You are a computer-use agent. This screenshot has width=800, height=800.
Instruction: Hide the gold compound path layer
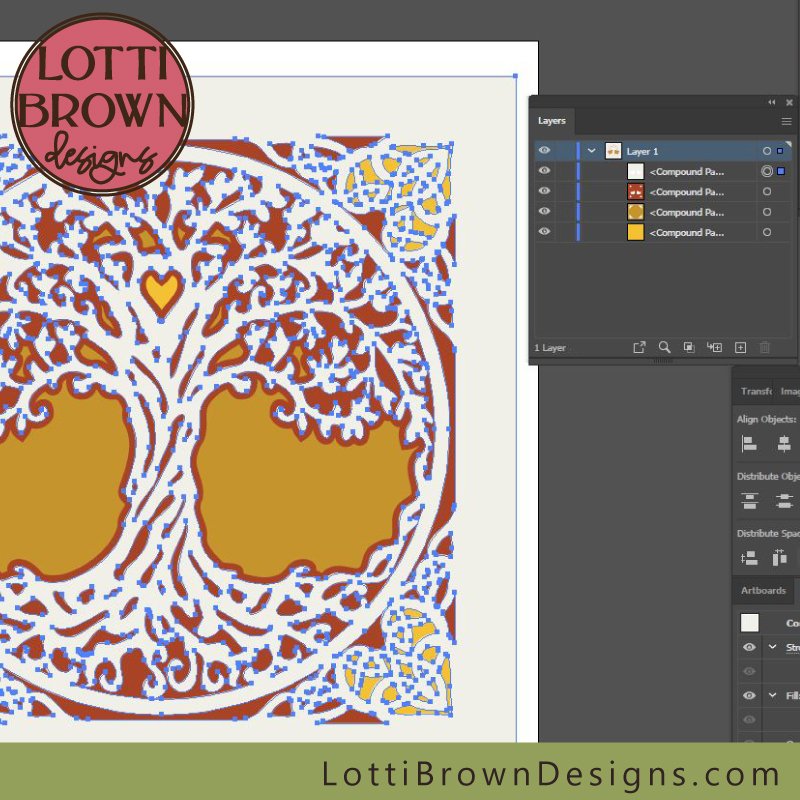(x=544, y=211)
